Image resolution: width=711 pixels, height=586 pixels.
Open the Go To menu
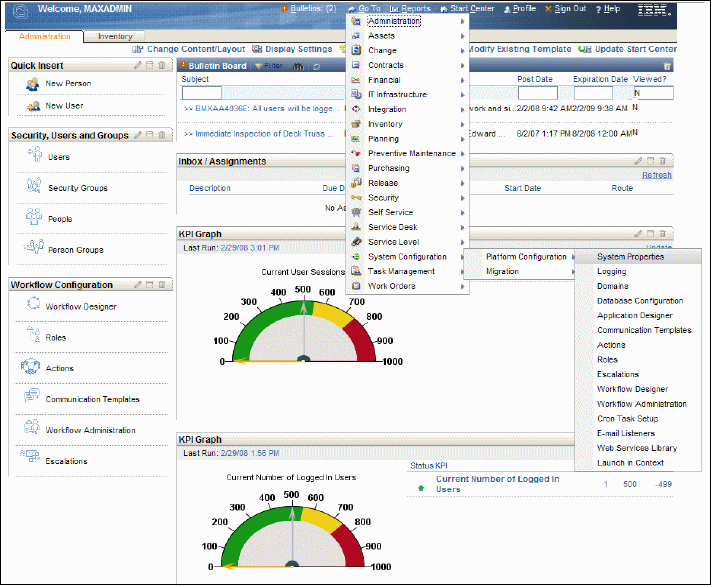click(365, 9)
